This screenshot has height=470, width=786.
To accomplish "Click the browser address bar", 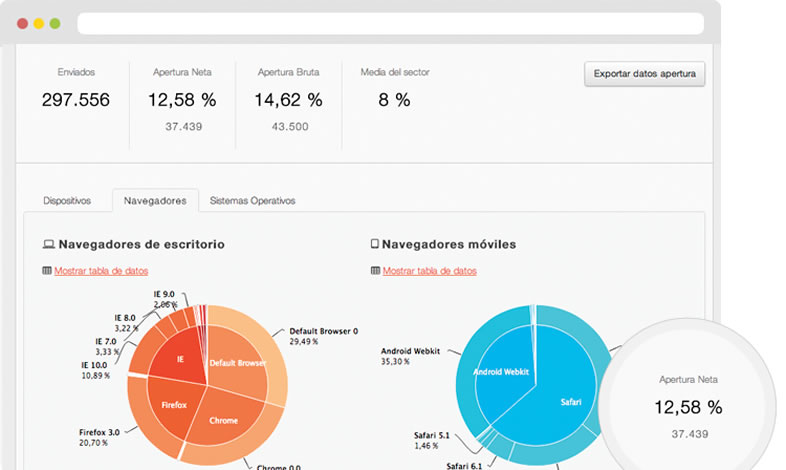I will coord(390,24).
